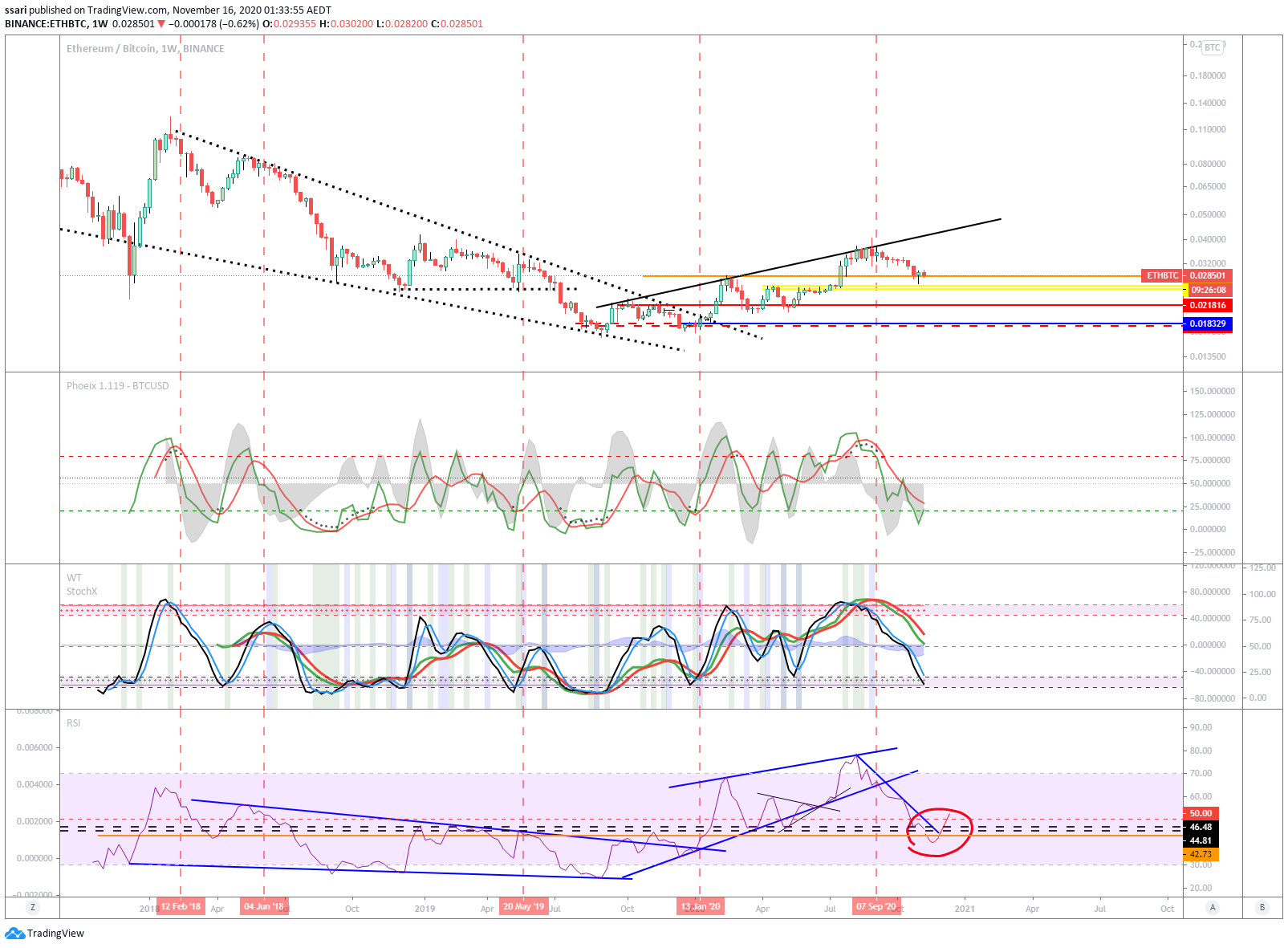Click the red 50.00 RSI level label
The image size is (1288, 948).
coord(1201,813)
